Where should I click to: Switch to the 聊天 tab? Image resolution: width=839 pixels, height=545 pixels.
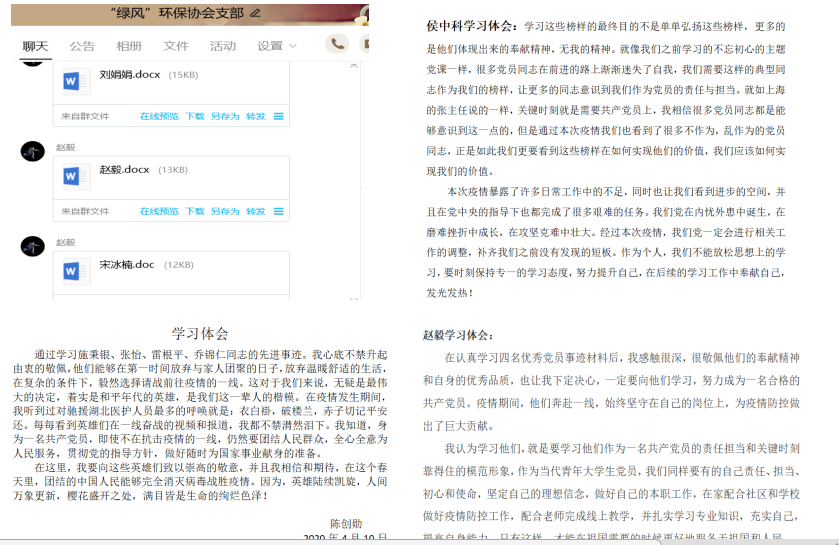pyautogui.click(x=35, y=46)
